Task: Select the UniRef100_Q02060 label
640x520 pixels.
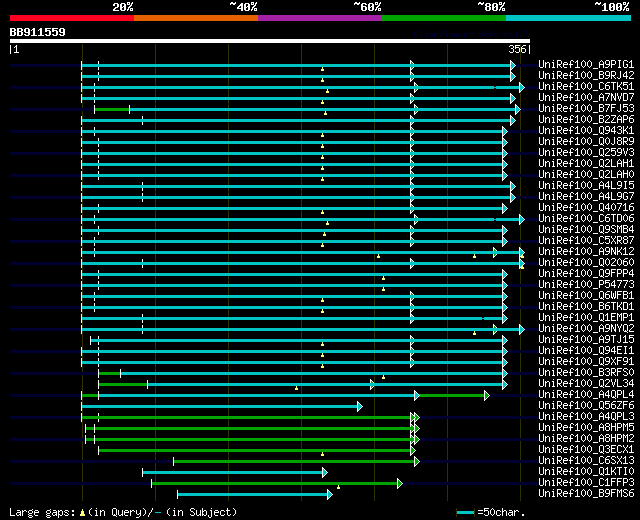Action: 586,263
